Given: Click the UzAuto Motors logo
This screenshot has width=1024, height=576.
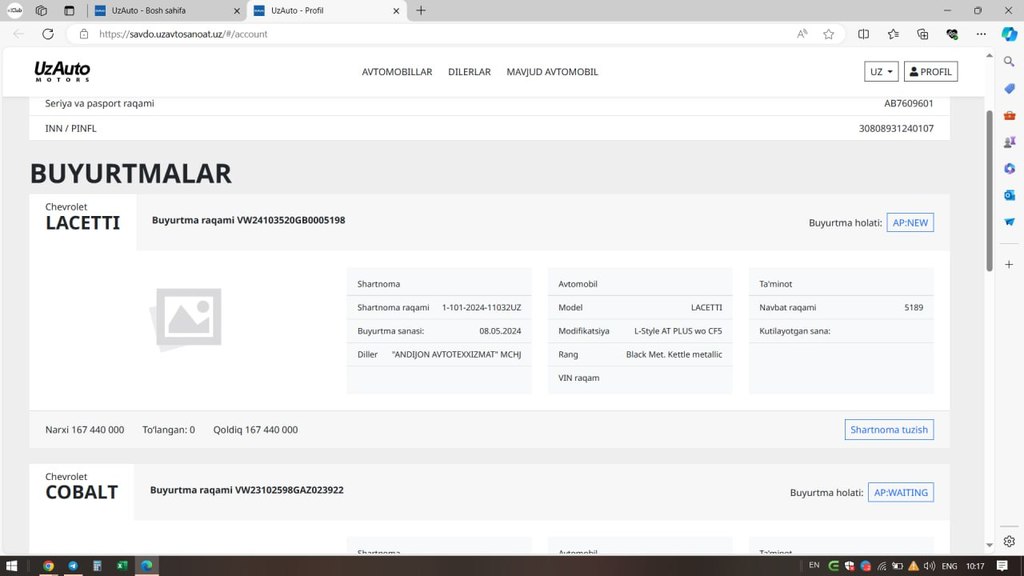Looking at the screenshot, I should click(62, 72).
